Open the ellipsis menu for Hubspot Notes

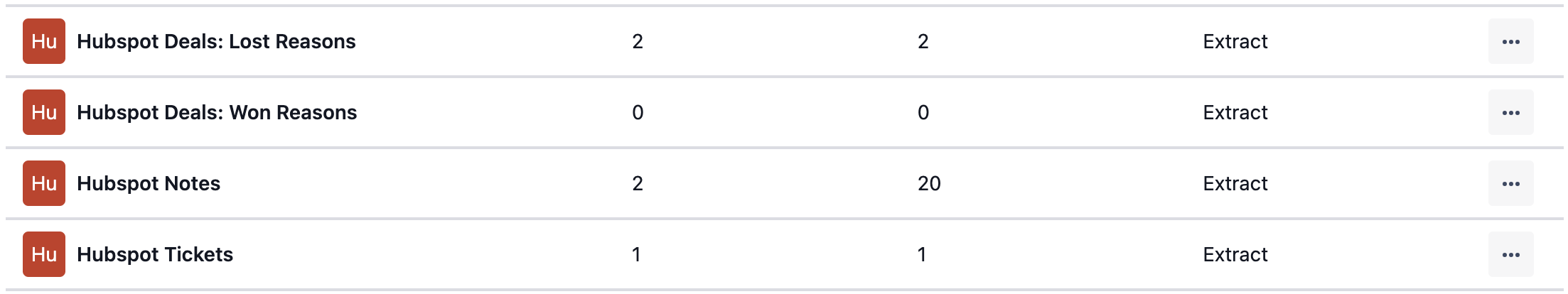point(1510,183)
